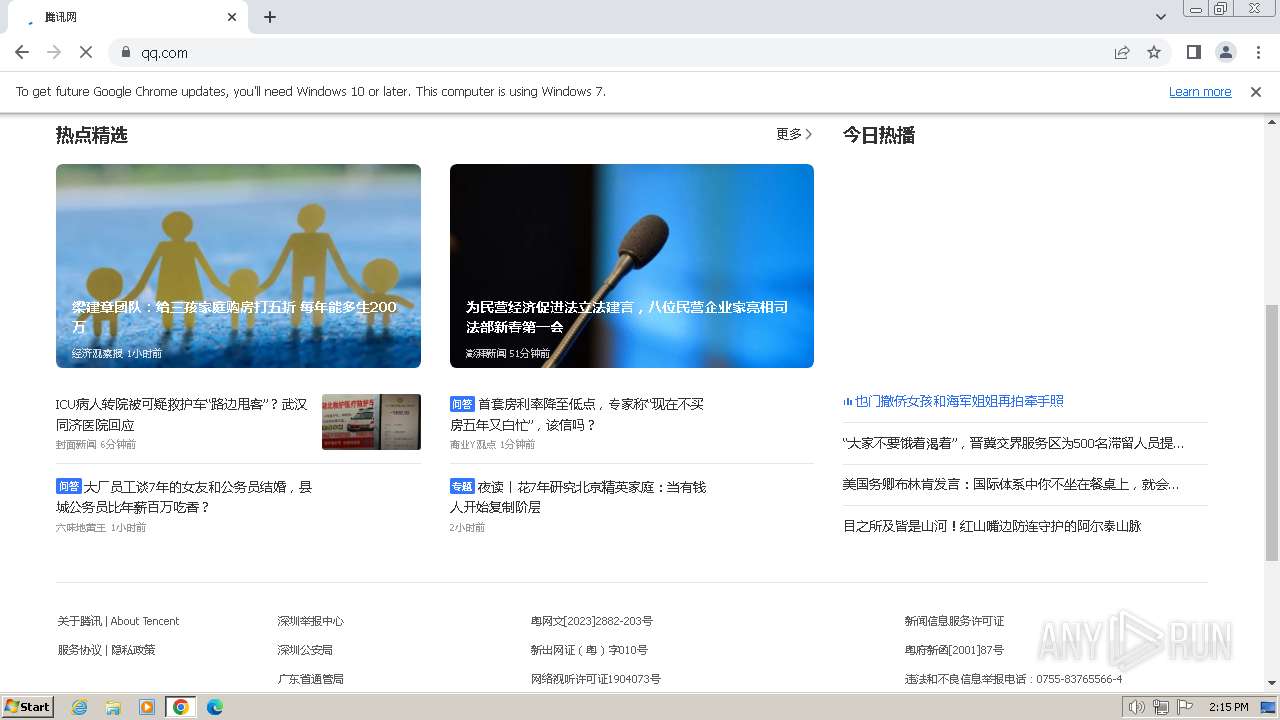The height and width of the screenshot is (720, 1280).
Task: Open File Explorer from the taskbar
Action: pos(113,707)
